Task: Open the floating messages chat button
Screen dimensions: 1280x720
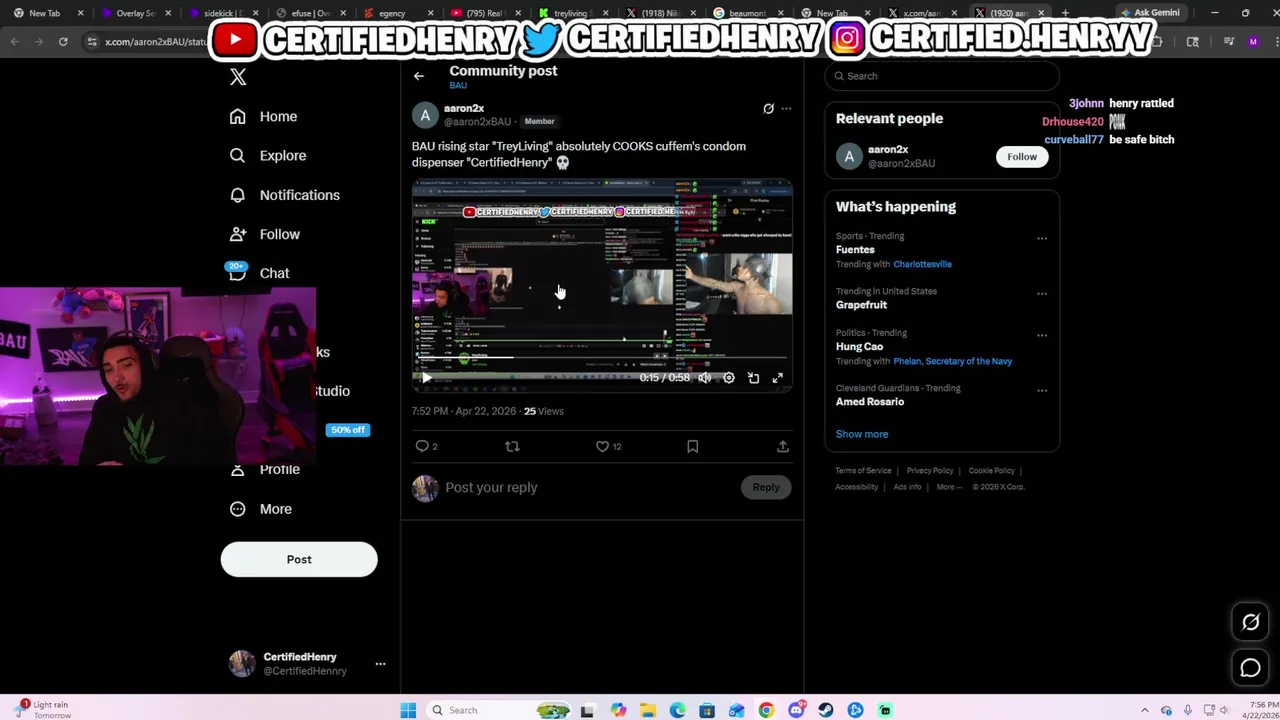Action: 1250,668
